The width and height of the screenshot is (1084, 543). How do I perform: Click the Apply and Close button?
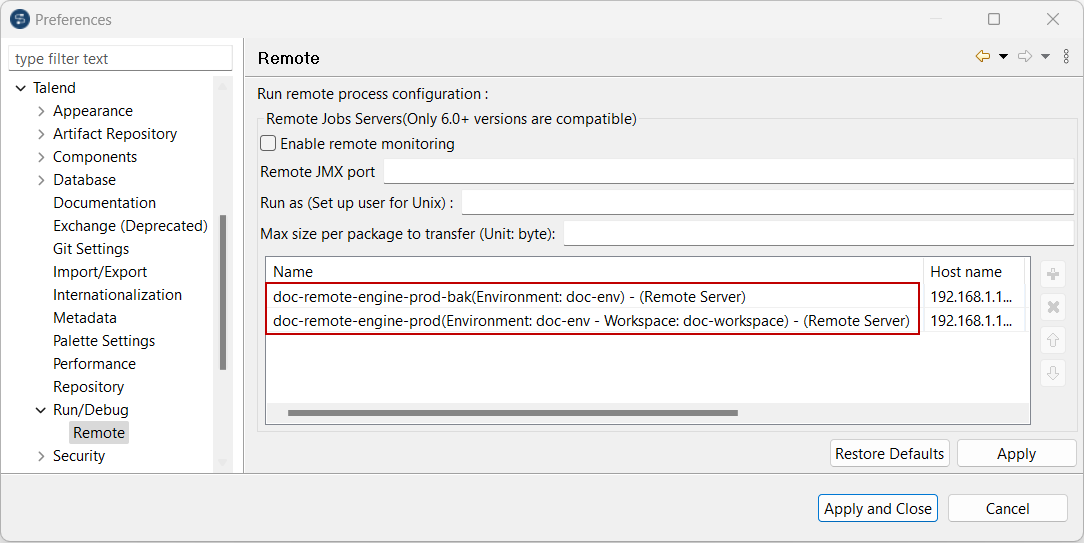[877, 508]
